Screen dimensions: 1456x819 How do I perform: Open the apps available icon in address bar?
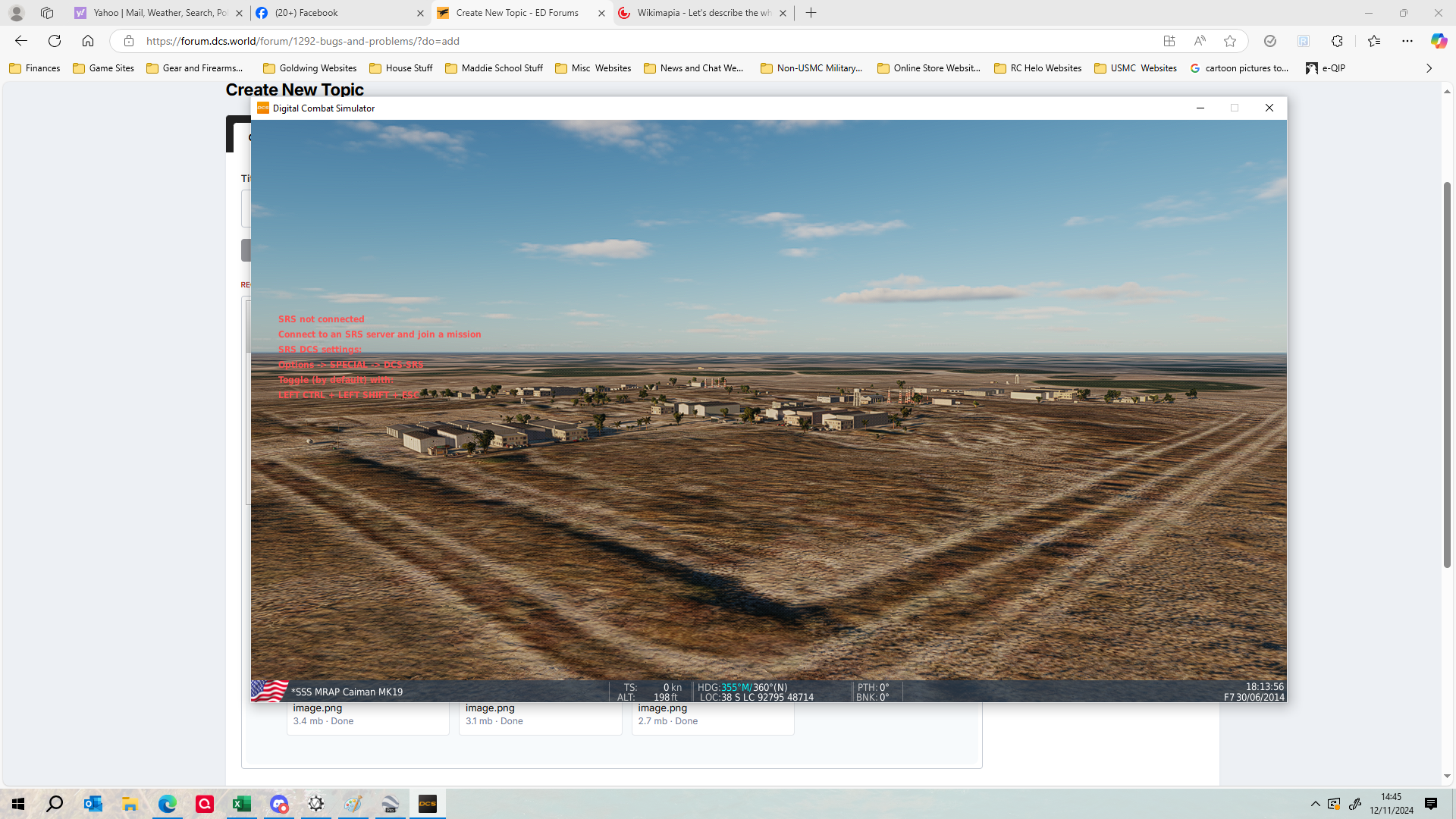click(x=1169, y=41)
